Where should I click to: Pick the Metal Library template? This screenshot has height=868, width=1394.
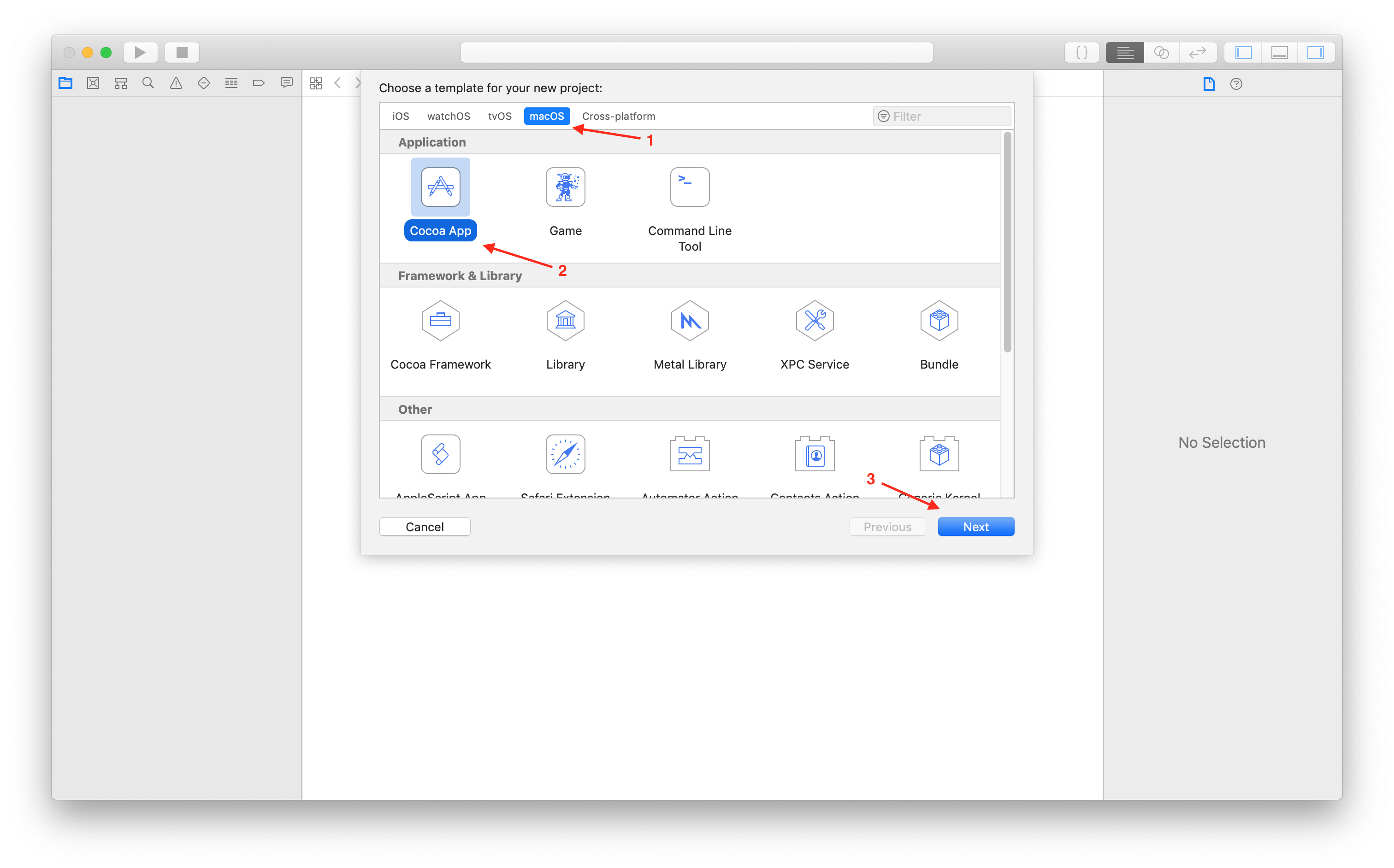coord(689,321)
